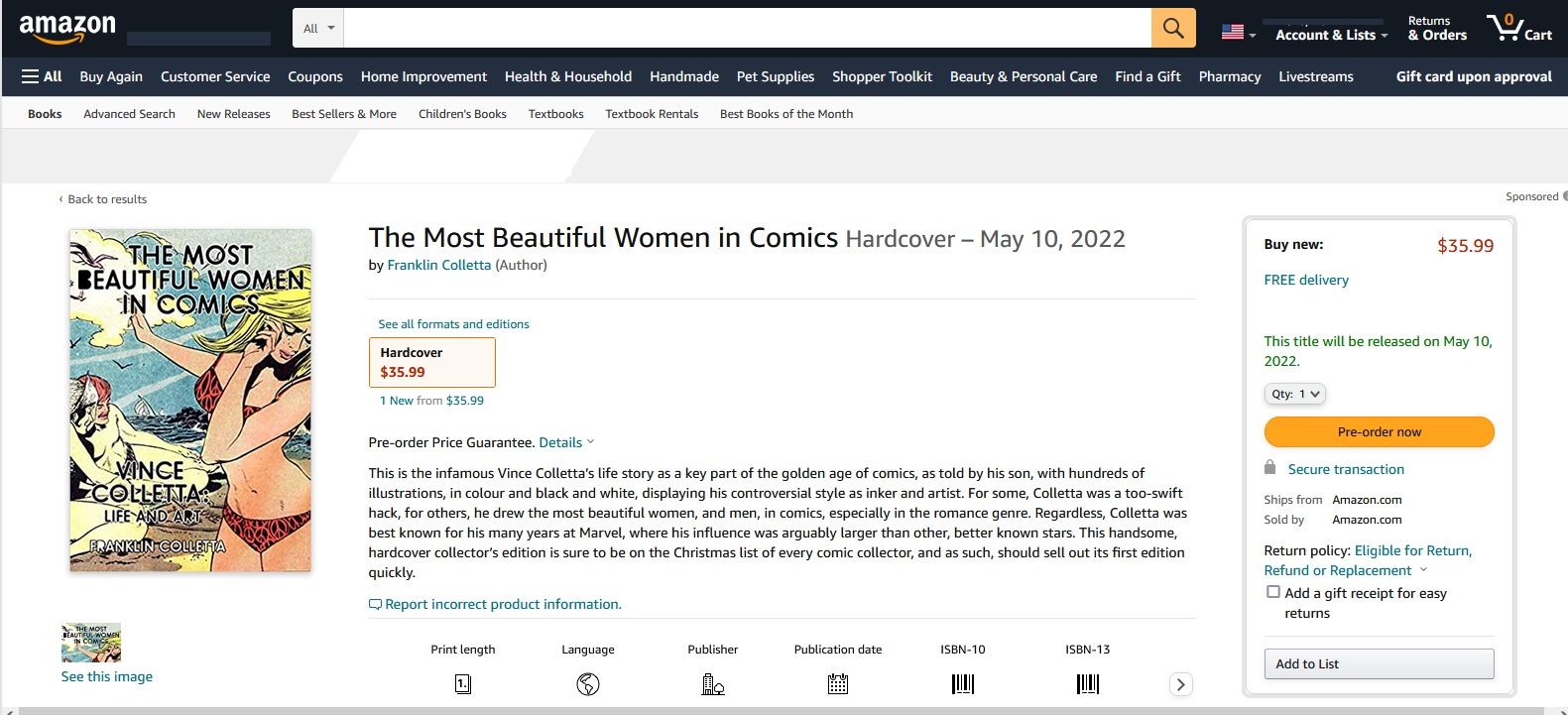This screenshot has width=1568, height=715.
Task: Click the Publication date calendar icon
Action: pos(838,683)
